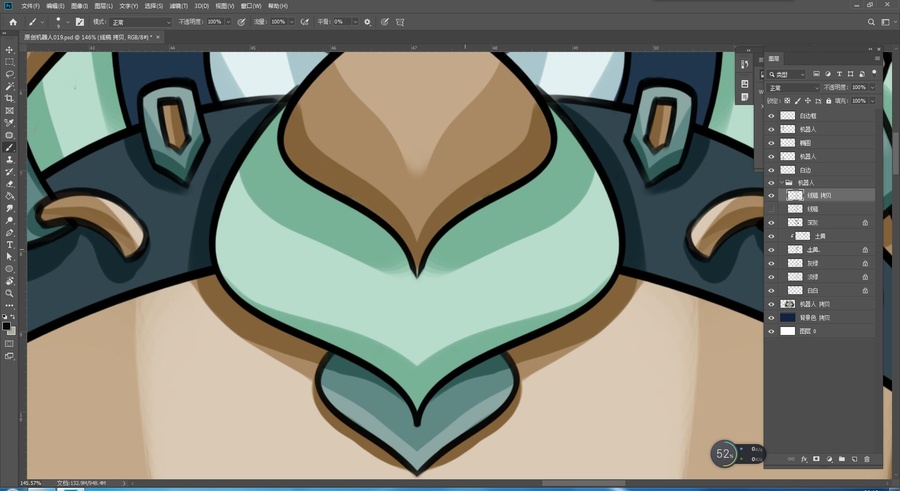900x491 pixels.
Task: Open the layer blend mode 正常 dropdown
Action: click(x=794, y=88)
